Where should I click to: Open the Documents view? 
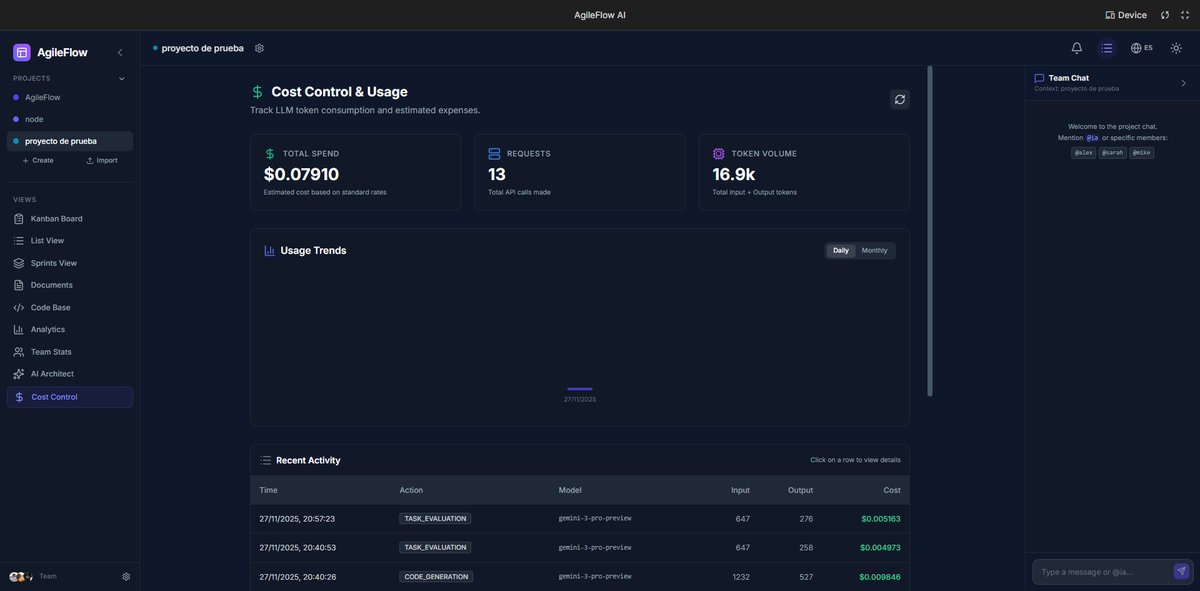pos(70,285)
